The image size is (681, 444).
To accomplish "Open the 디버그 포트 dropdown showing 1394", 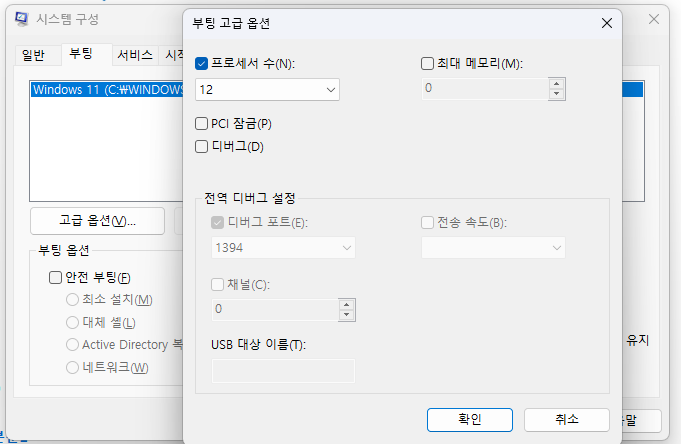I will click(283, 248).
